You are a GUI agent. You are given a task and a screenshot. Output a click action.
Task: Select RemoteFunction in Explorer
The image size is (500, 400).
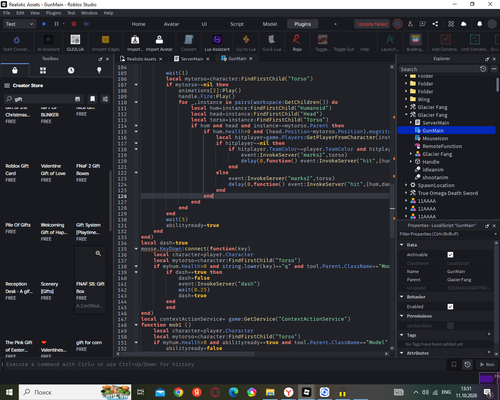[x=442, y=146]
